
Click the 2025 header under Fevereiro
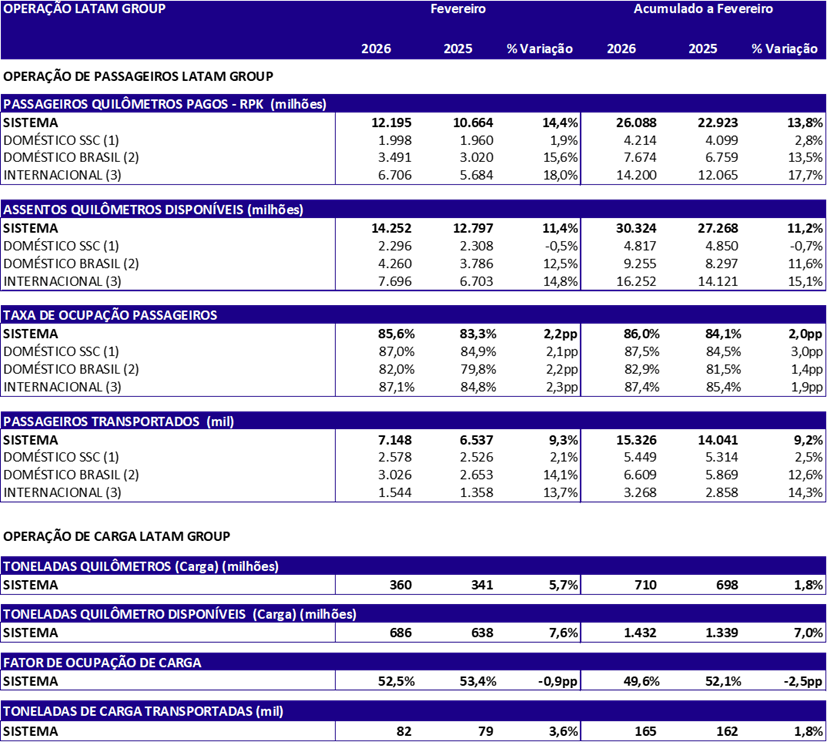[x=458, y=49]
